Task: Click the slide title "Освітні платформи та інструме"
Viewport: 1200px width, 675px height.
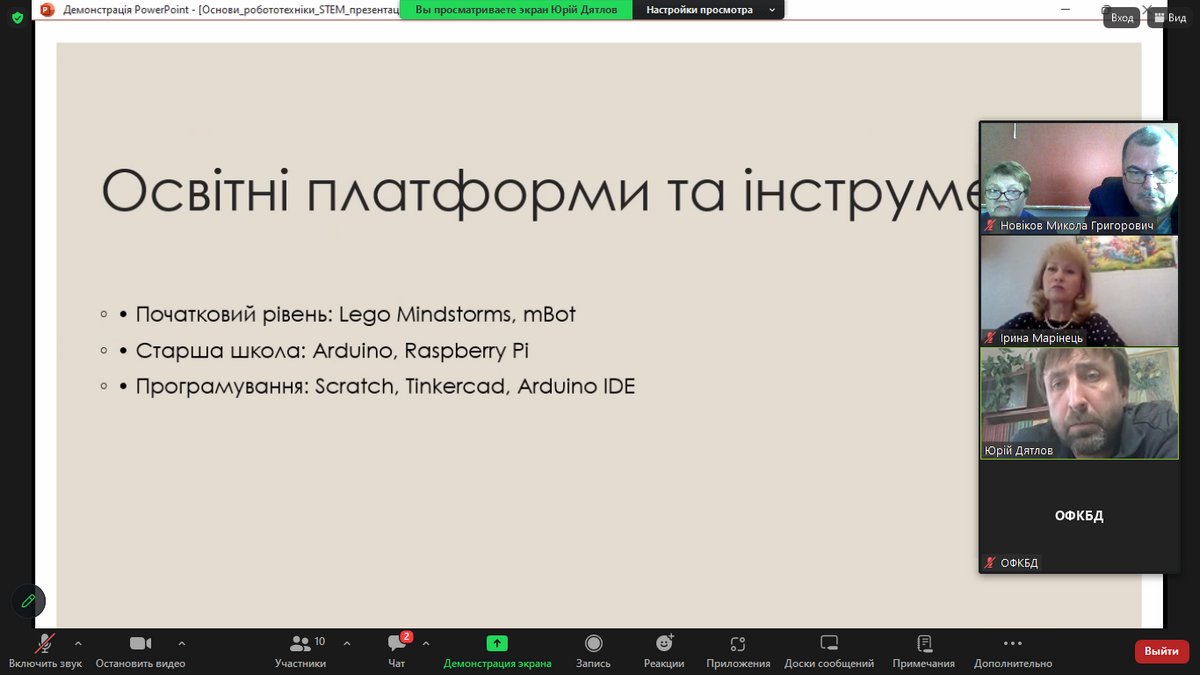Action: tap(539, 191)
